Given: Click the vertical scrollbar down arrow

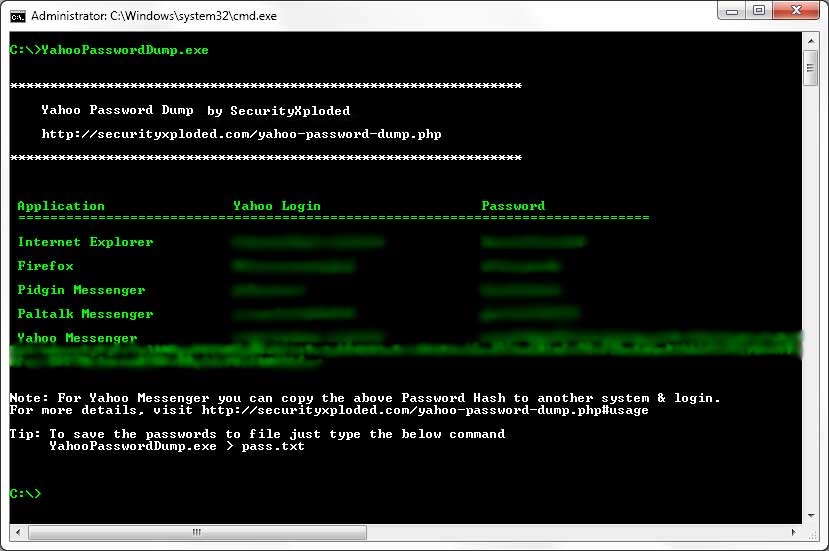Looking at the screenshot, I should click(811, 515).
